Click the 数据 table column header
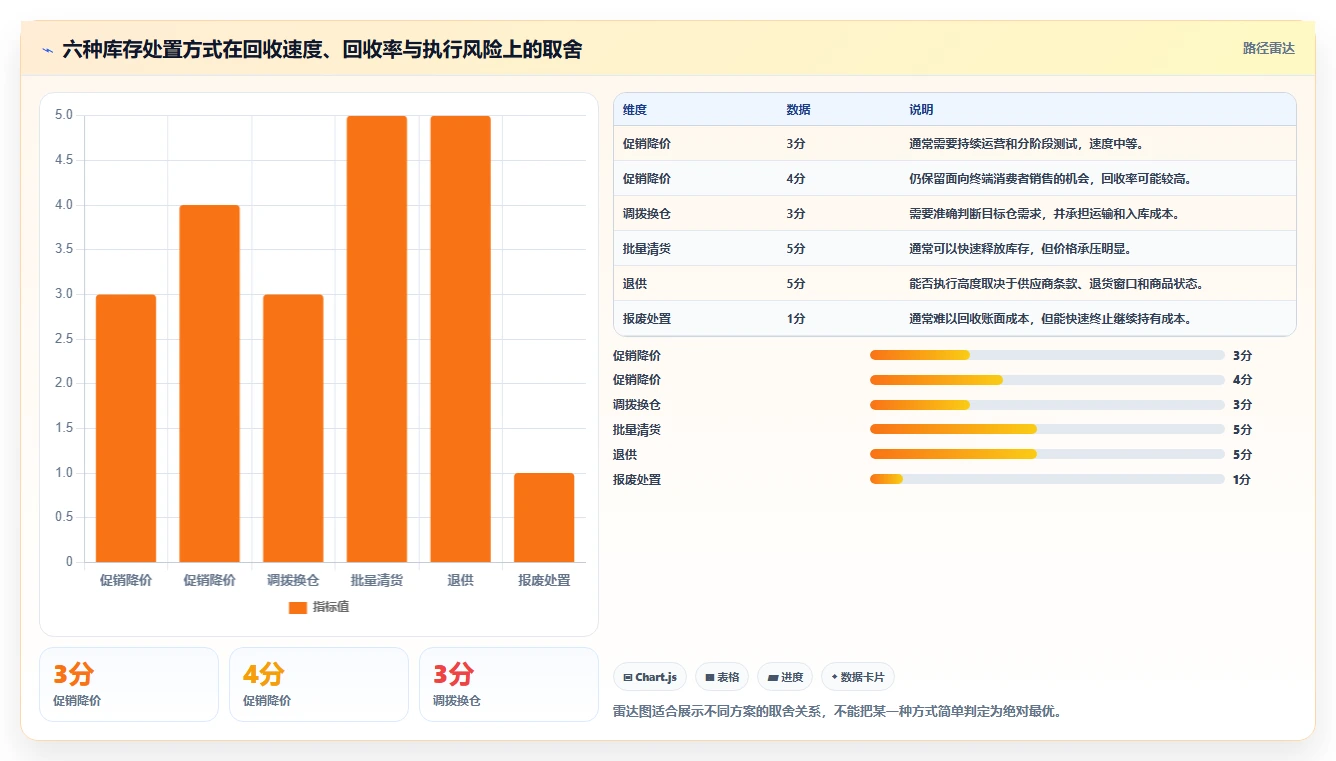1336x761 pixels. 799,110
